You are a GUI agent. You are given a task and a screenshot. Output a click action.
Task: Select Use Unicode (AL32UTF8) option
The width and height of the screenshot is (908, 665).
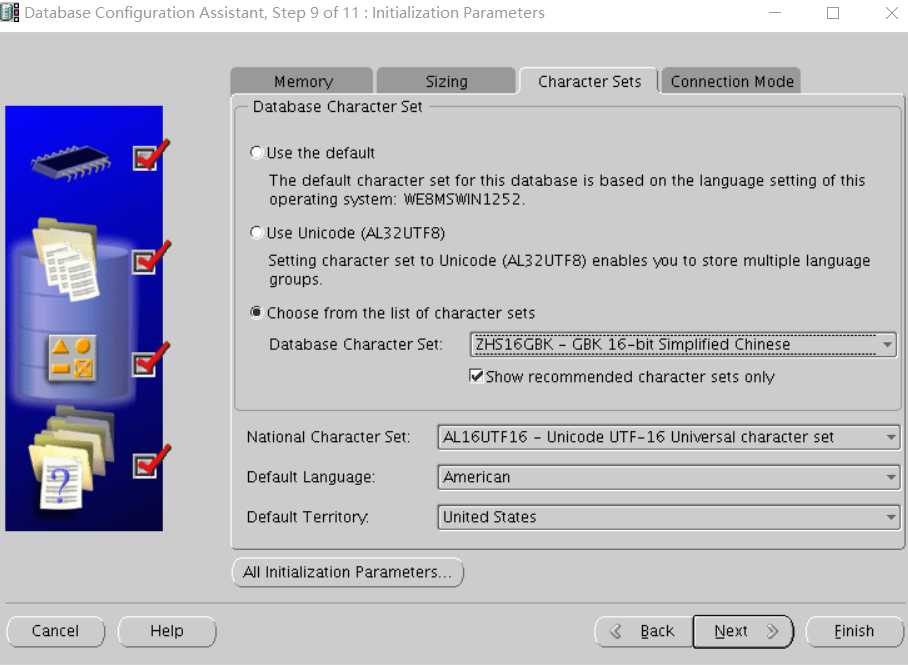(257, 233)
